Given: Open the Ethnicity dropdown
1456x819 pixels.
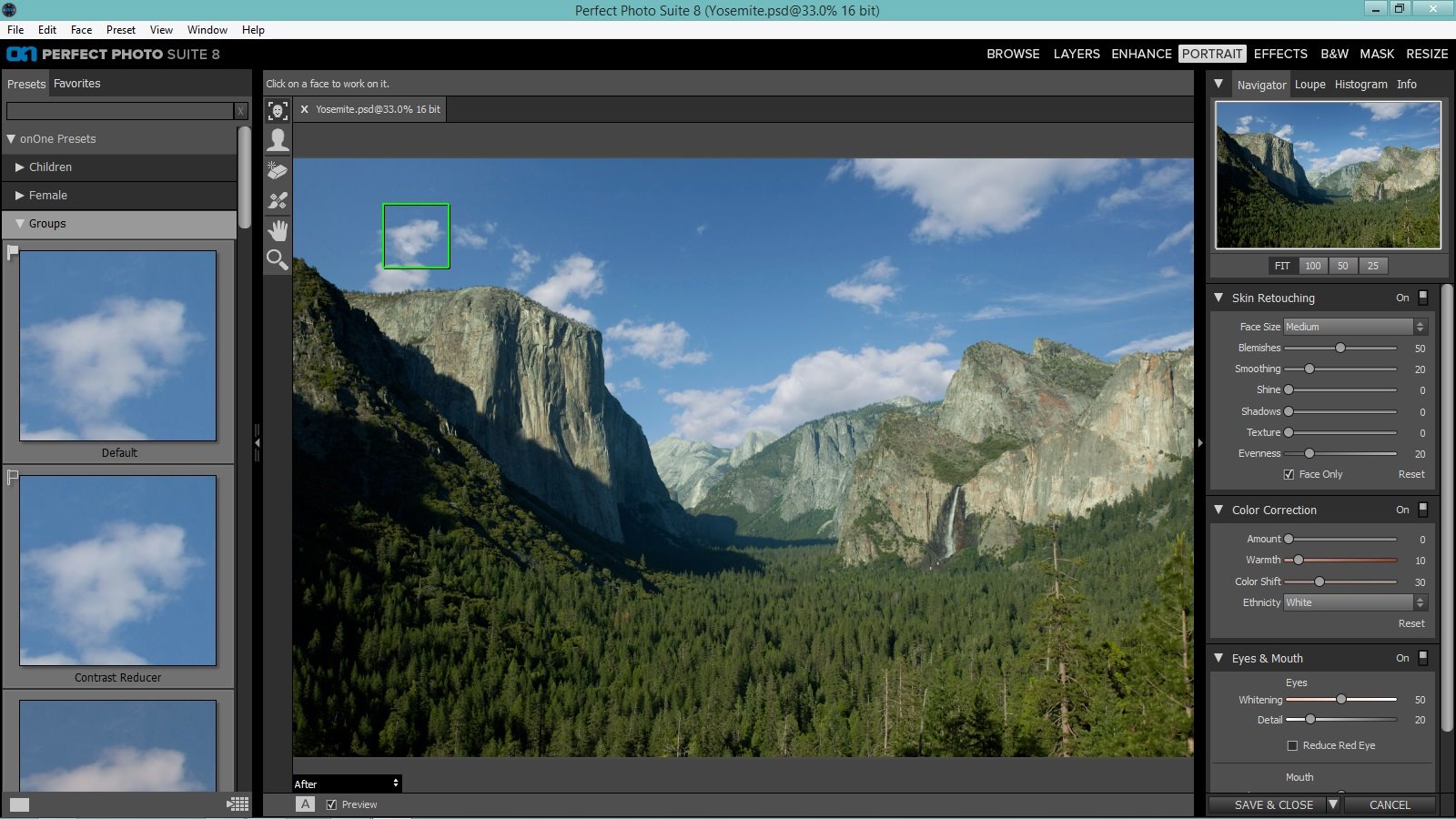Looking at the screenshot, I should (1355, 602).
